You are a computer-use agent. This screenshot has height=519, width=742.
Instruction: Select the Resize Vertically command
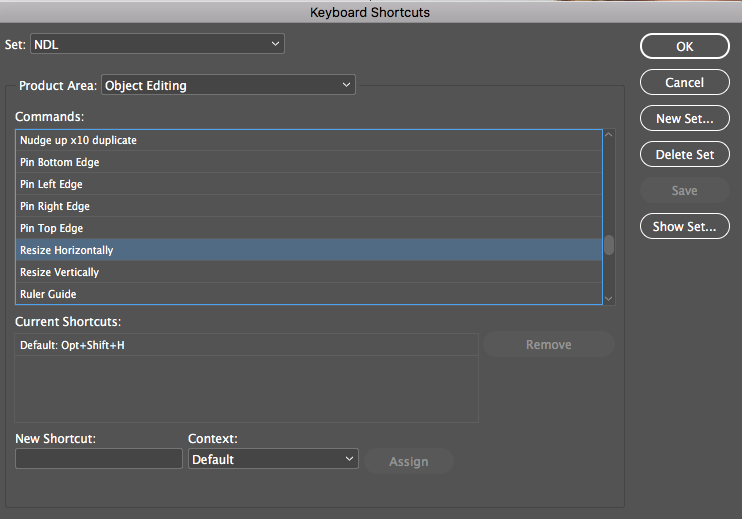coord(60,272)
